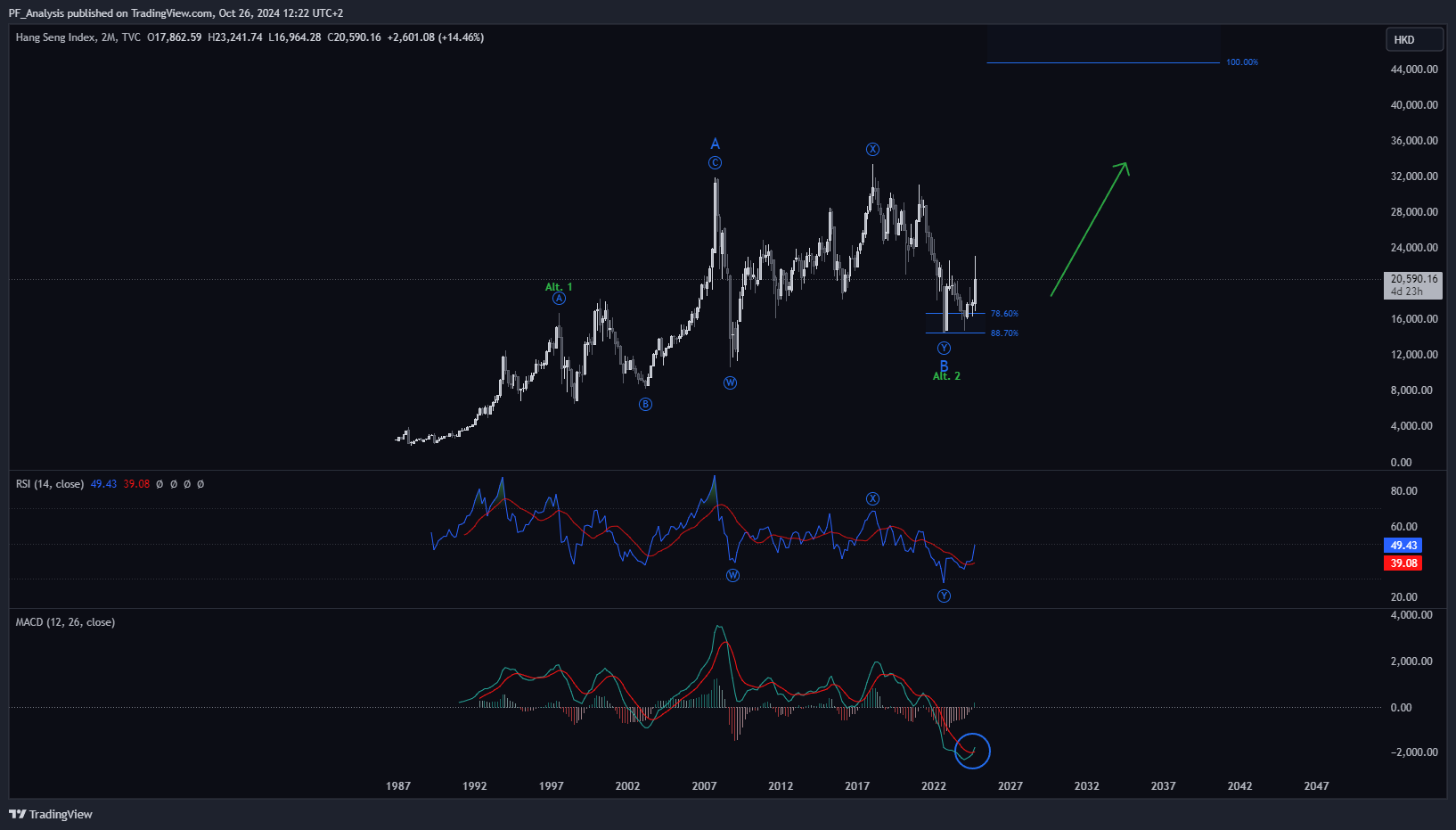Click the 2007 label on the time axis

pyautogui.click(x=704, y=786)
